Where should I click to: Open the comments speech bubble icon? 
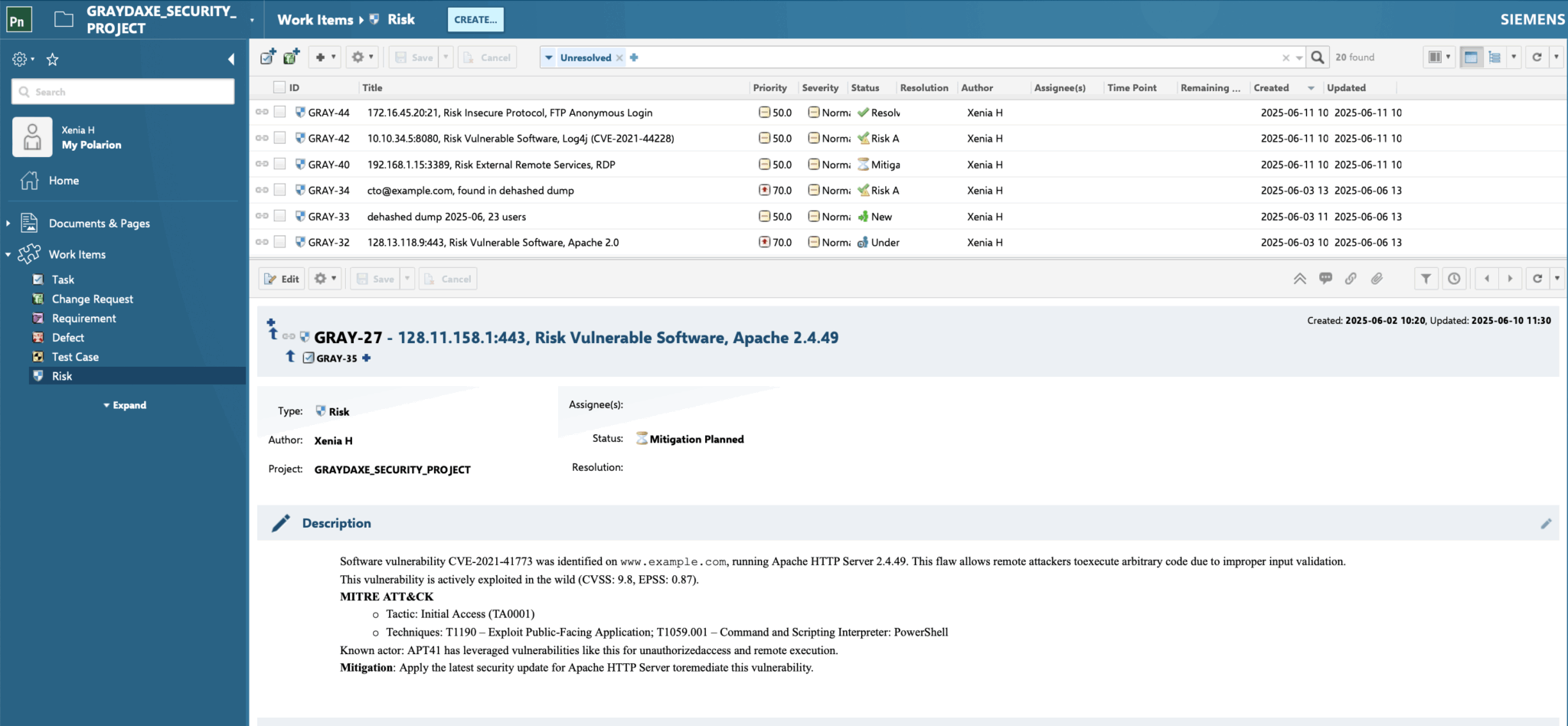pyautogui.click(x=1326, y=279)
